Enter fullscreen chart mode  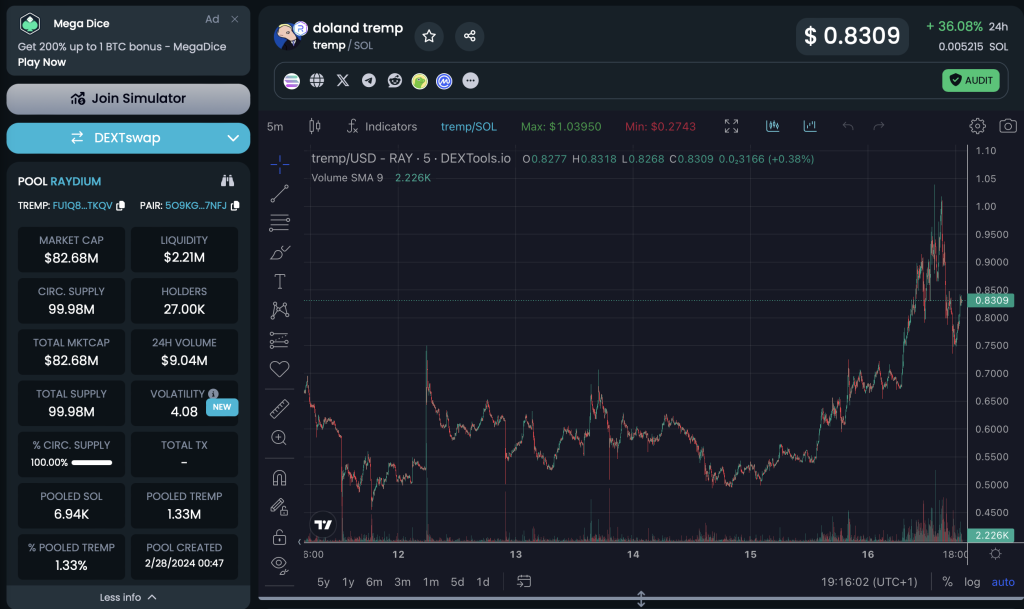731,126
